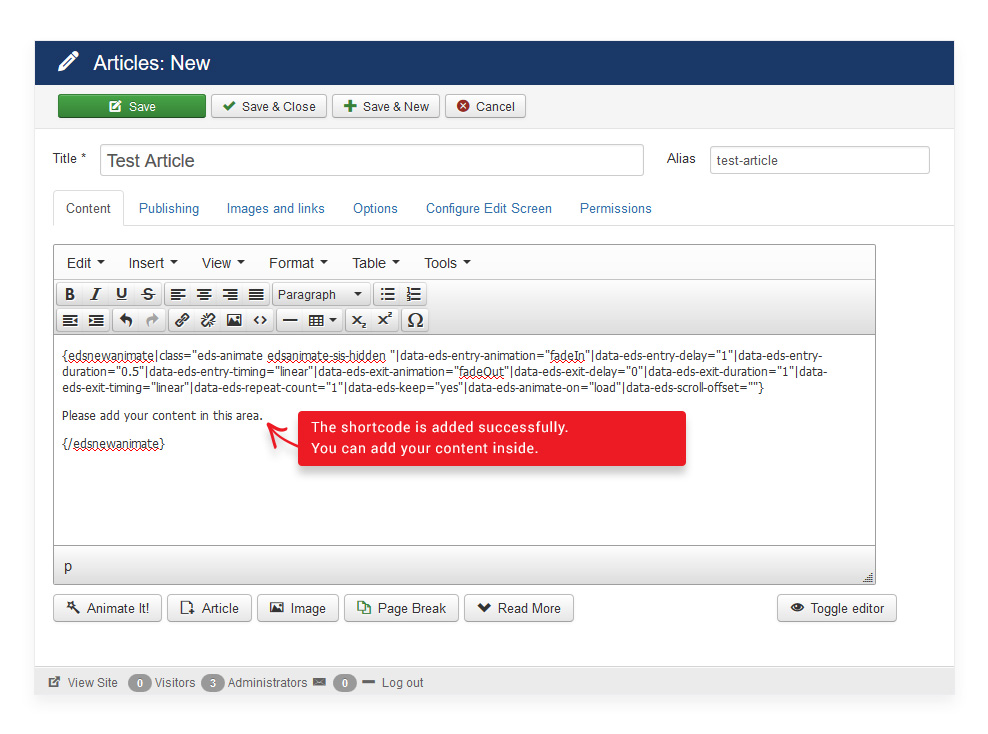Click the undo arrow icon

[x=126, y=320]
